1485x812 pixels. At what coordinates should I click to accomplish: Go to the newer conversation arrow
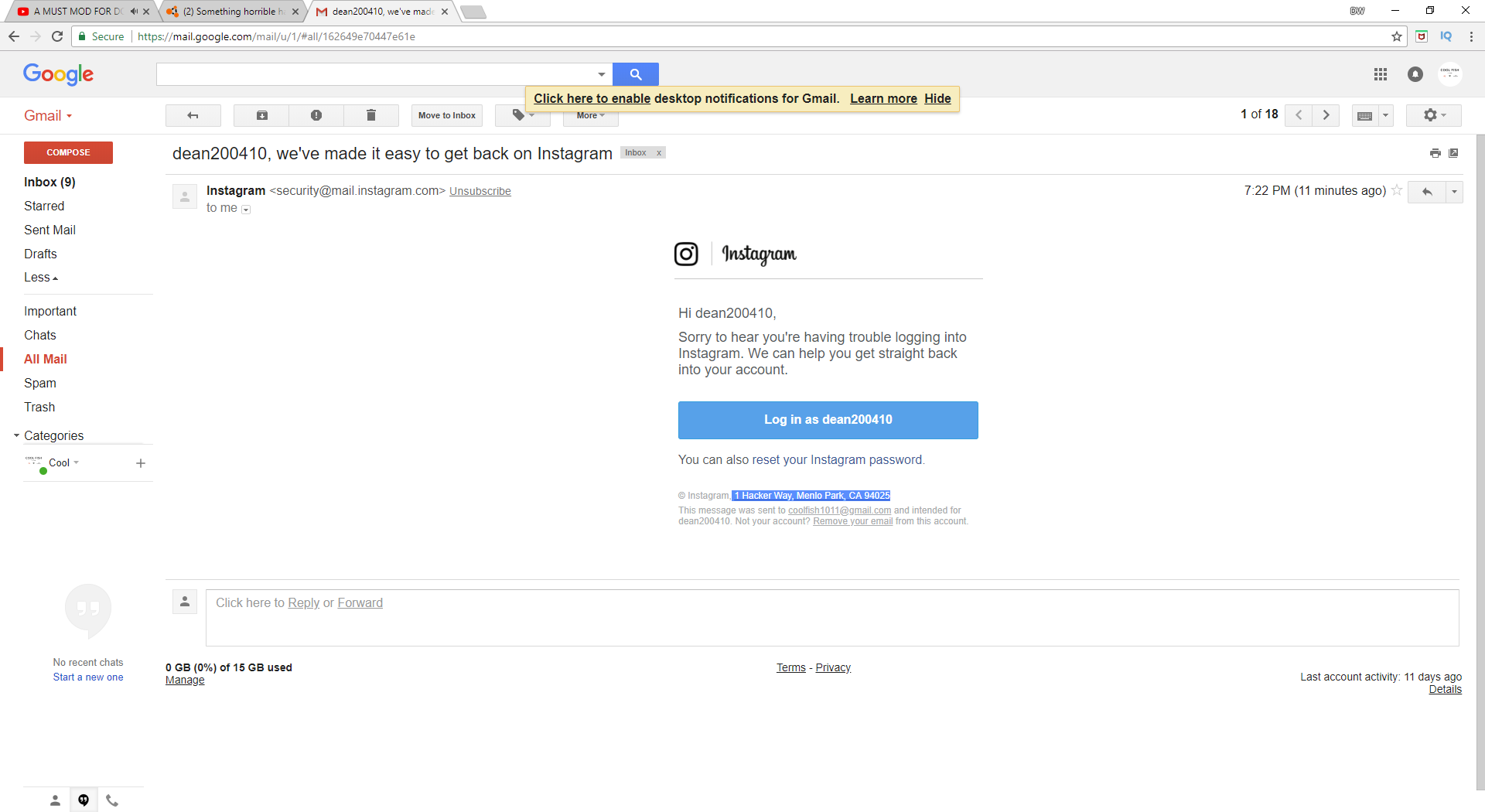1299,115
